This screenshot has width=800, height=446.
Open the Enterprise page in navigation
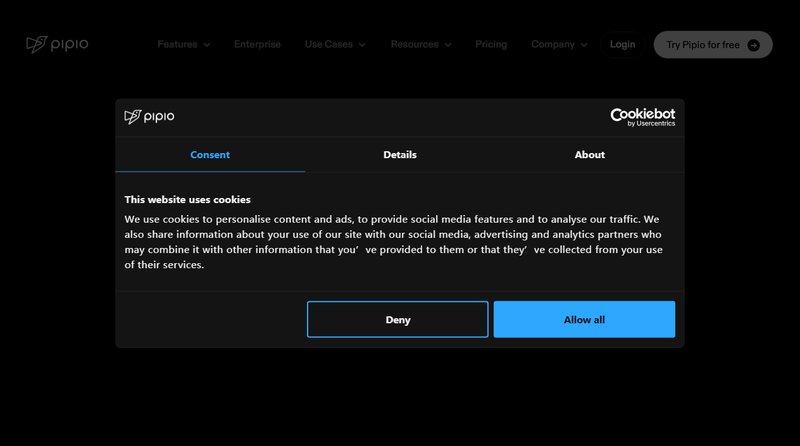click(x=257, y=44)
